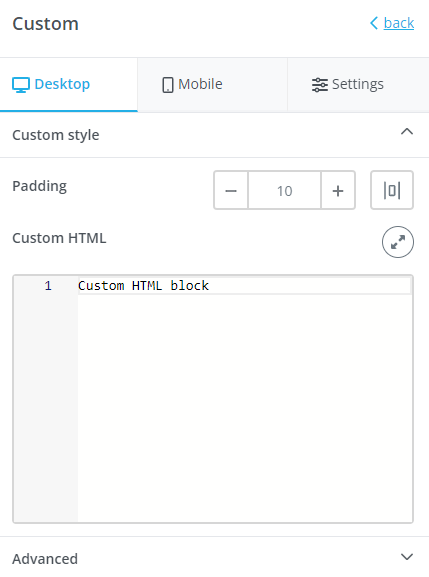429x577 pixels.
Task: Click line number 1 in code gutter
Action: [48, 286]
